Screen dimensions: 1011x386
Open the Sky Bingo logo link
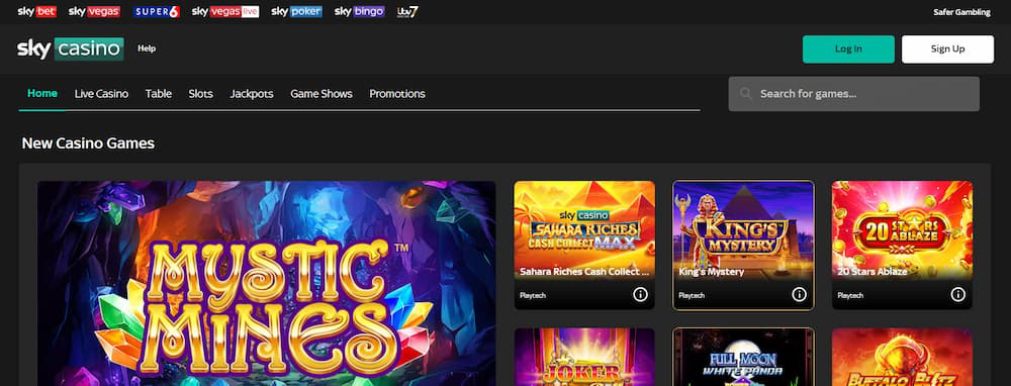tap(359, 12)
